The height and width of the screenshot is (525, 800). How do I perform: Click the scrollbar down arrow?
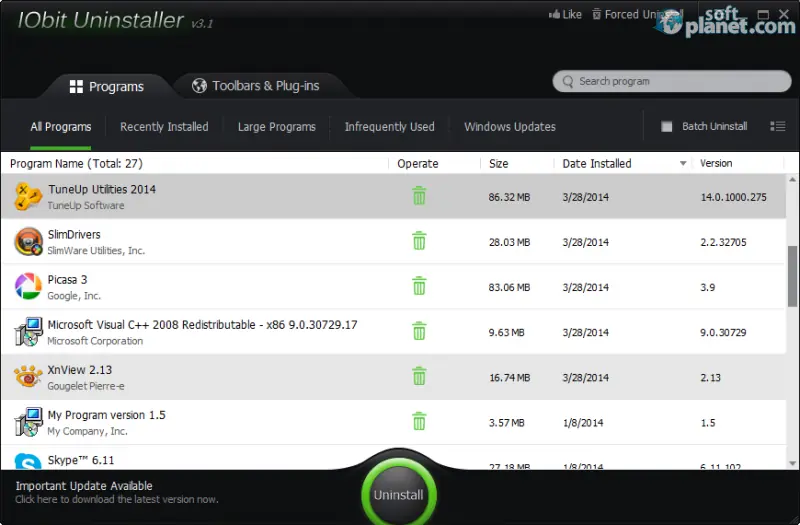pyautogui.click(x=792, y=464)
